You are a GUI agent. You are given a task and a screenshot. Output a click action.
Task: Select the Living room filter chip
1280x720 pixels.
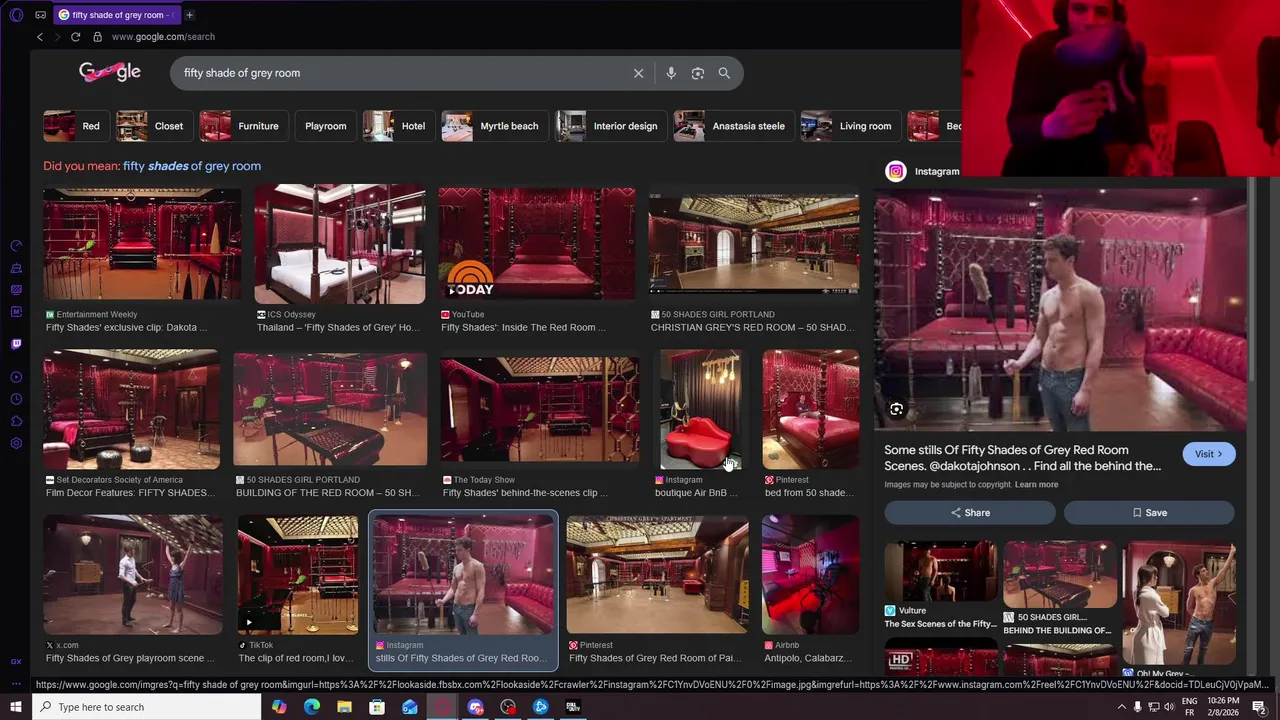849,126
